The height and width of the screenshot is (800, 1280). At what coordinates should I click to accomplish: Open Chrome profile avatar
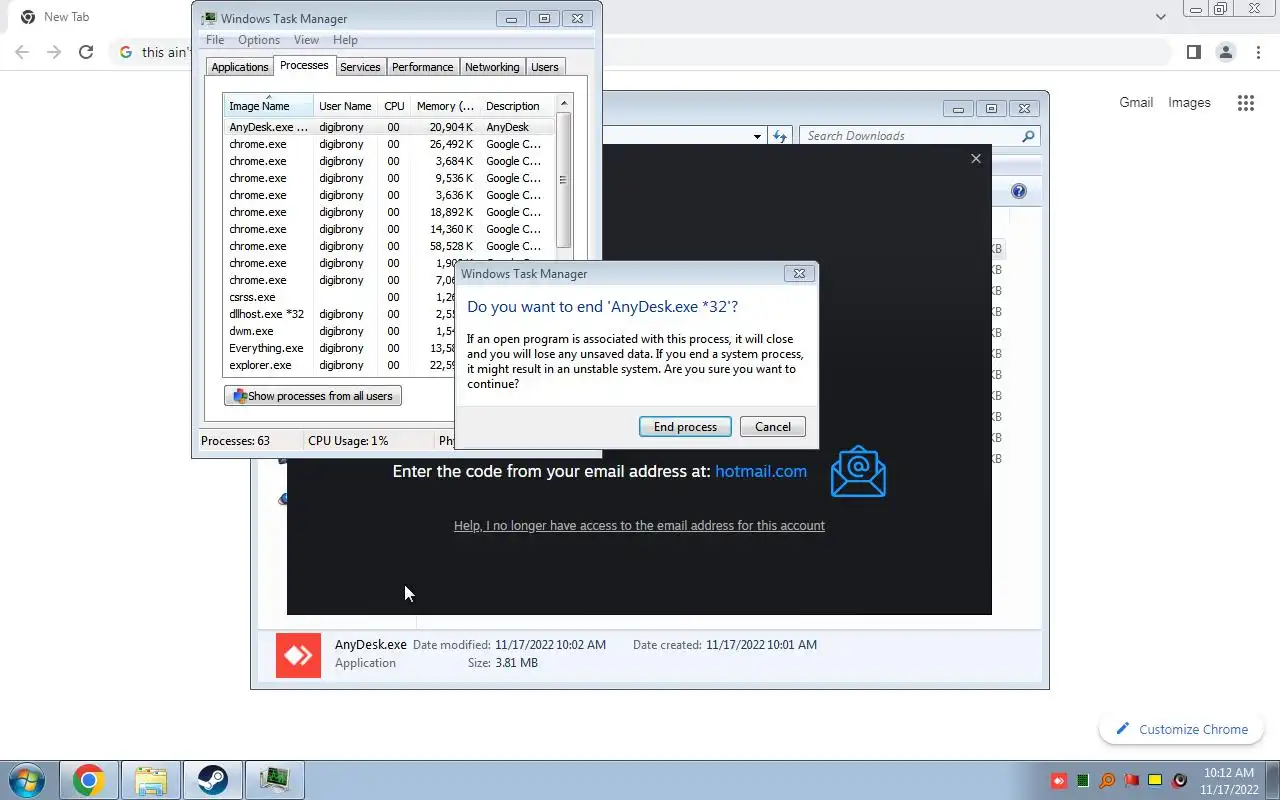[1225, 52]
